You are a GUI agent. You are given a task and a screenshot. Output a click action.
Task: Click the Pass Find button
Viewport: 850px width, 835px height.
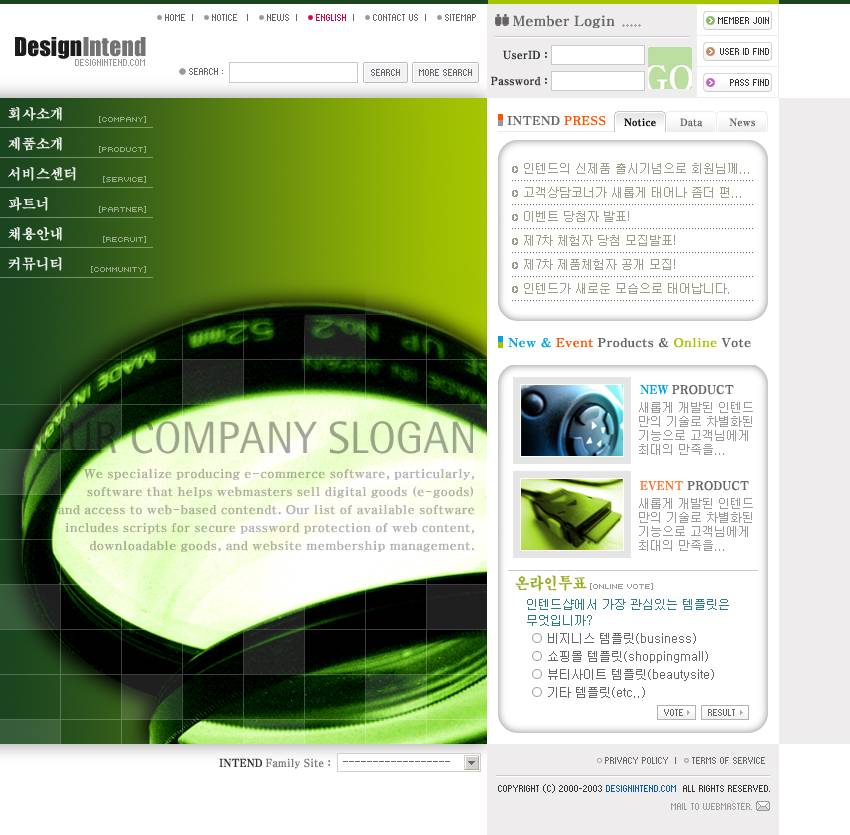737,82
